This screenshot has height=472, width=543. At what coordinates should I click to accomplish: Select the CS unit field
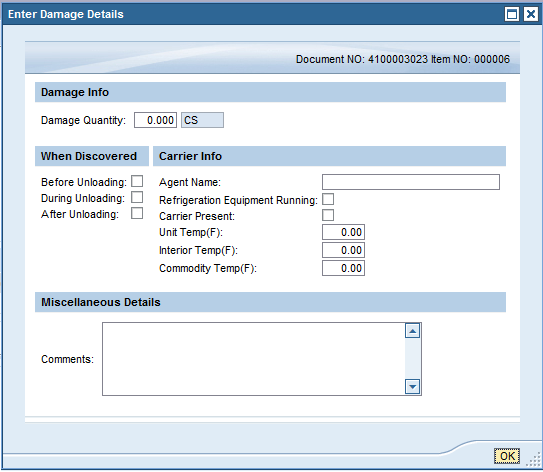pyautogui.click(x=203, y=120)
